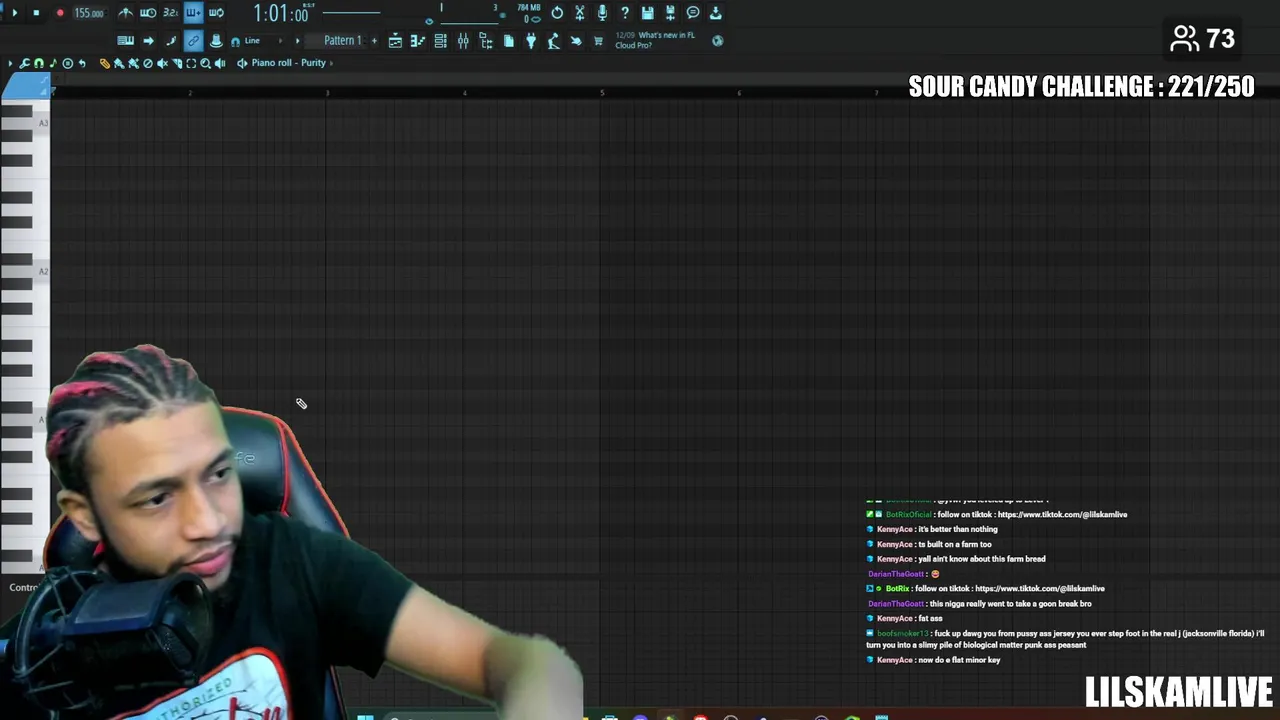This screenshot has width=1280, height=720.
Task: Disable the highlighted overdub recording button
Action: [x=193, y=13]
